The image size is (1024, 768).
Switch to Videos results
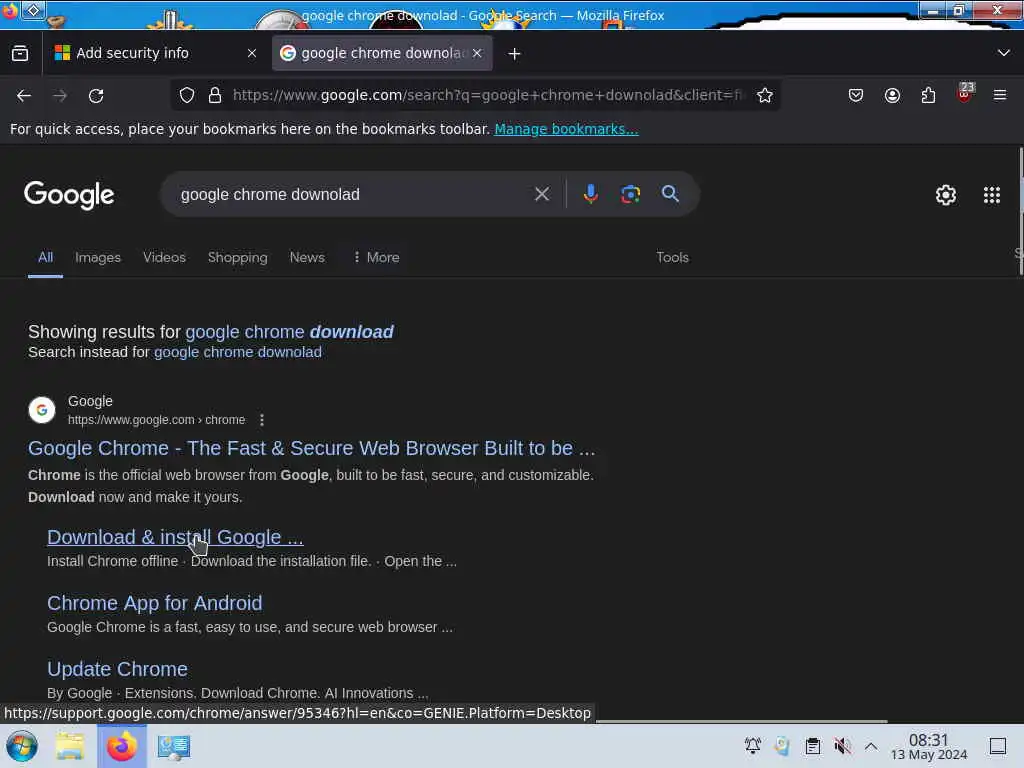[x=165, y=257]
